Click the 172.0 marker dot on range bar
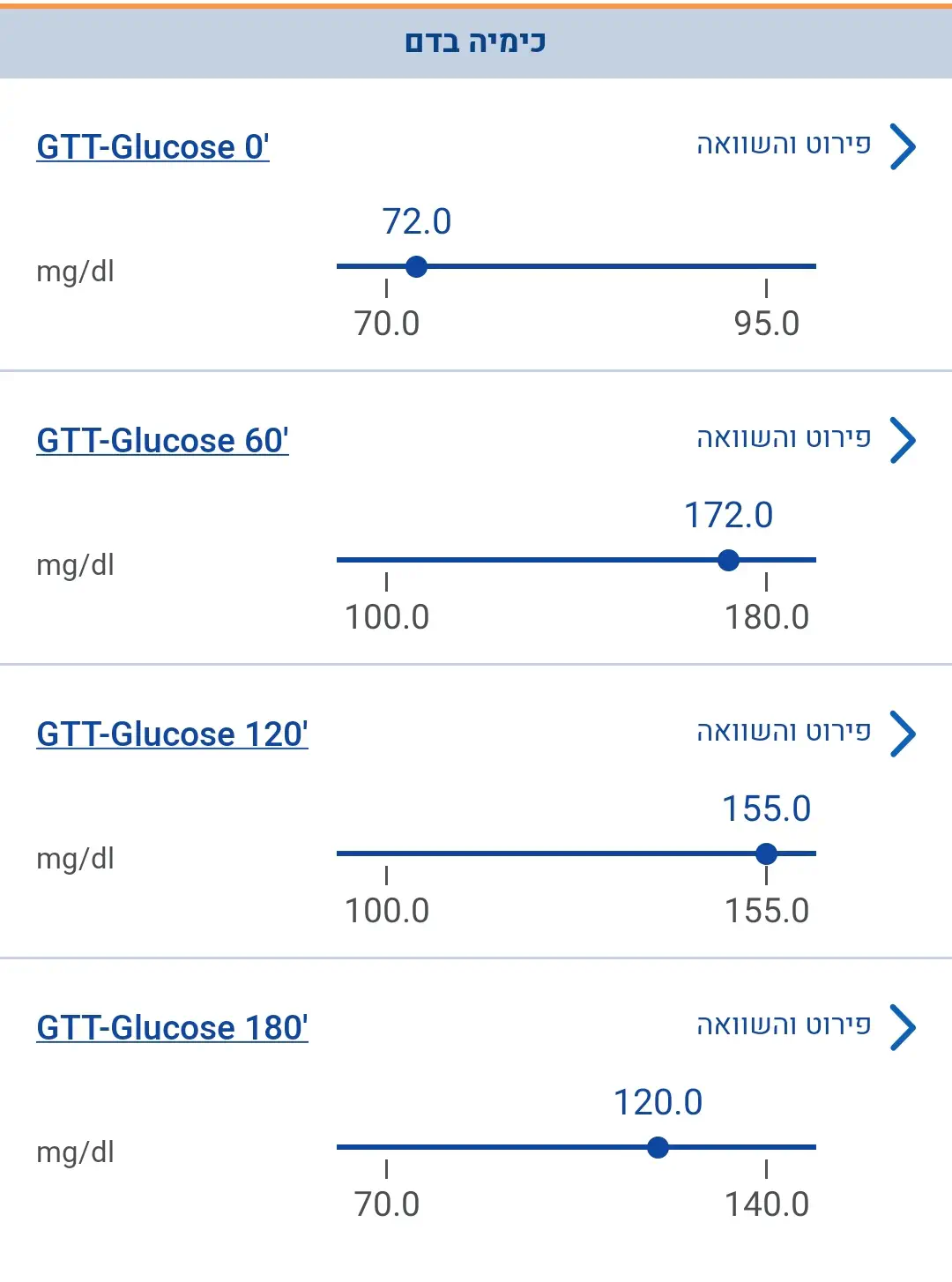This screenshot has width=952, height=1282. (x=728, y=560)
